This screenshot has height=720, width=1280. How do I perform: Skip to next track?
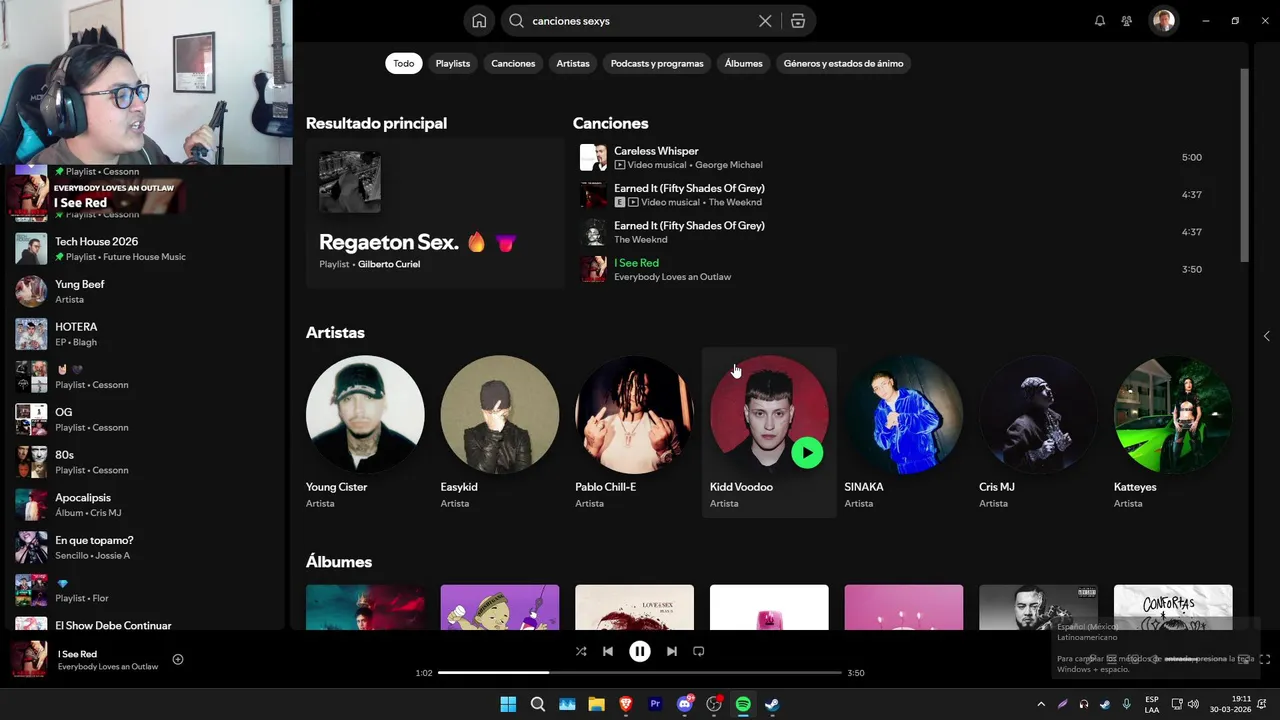point(672,651)
